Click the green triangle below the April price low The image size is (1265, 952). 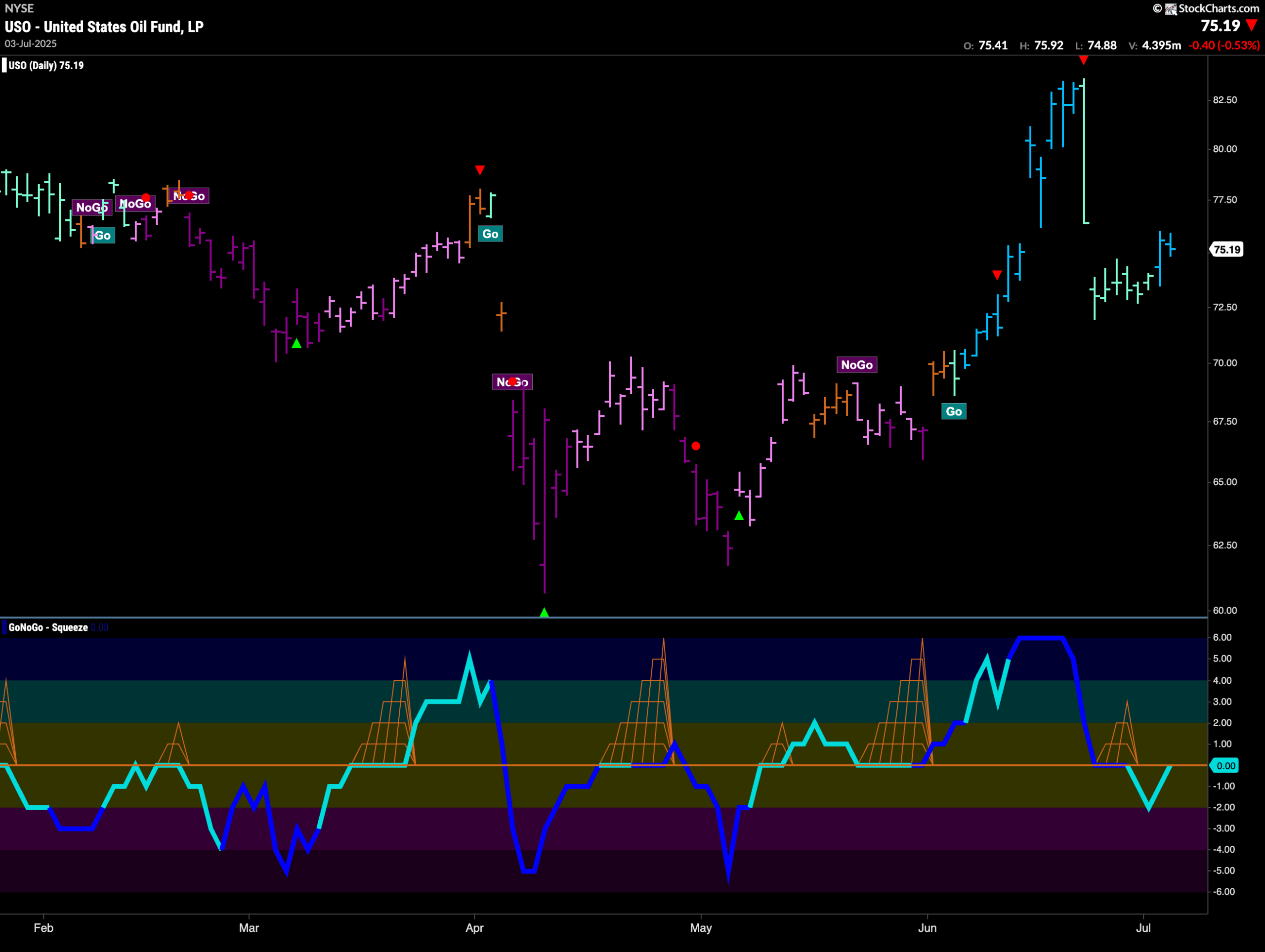545,613
